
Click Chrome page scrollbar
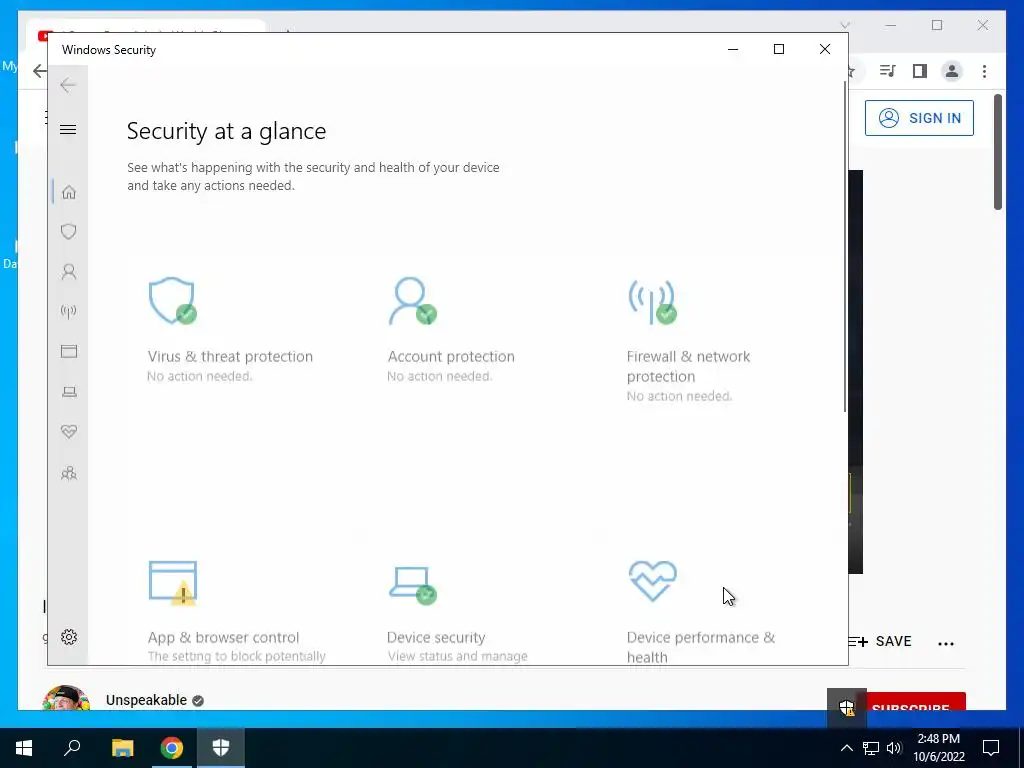(998, 153)
